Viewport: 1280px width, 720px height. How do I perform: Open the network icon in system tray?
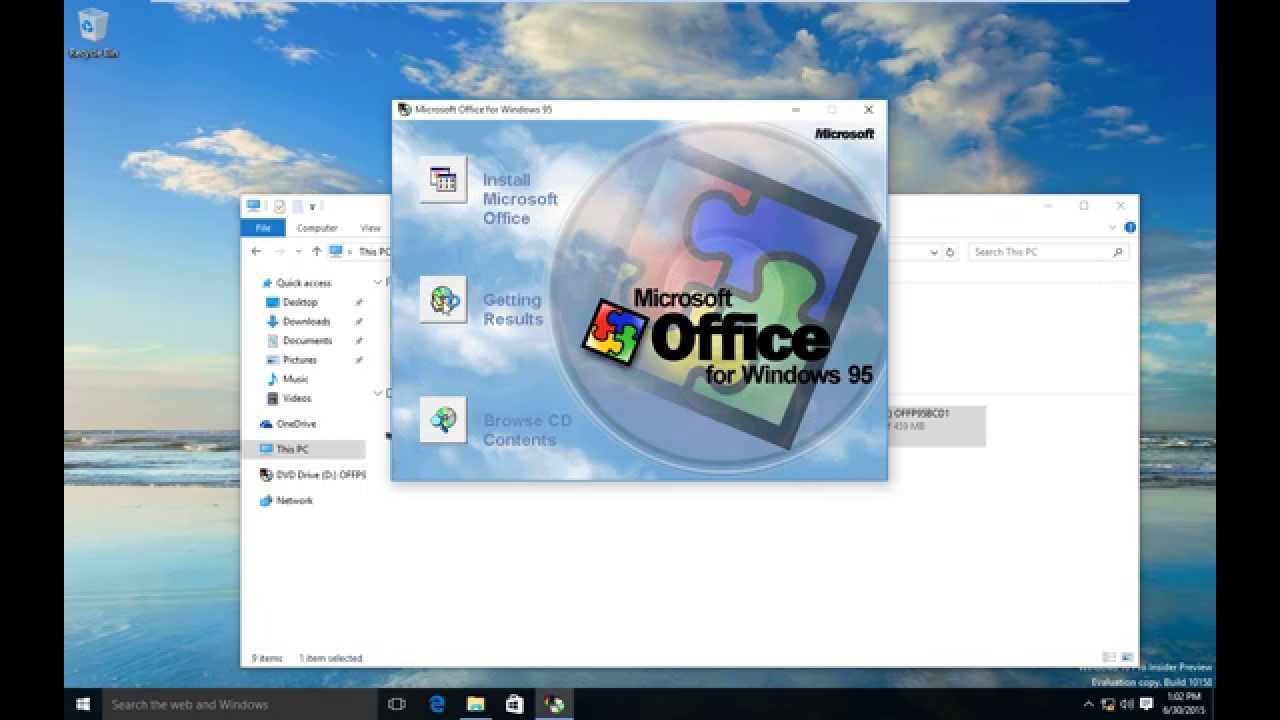pos(1107,704)
